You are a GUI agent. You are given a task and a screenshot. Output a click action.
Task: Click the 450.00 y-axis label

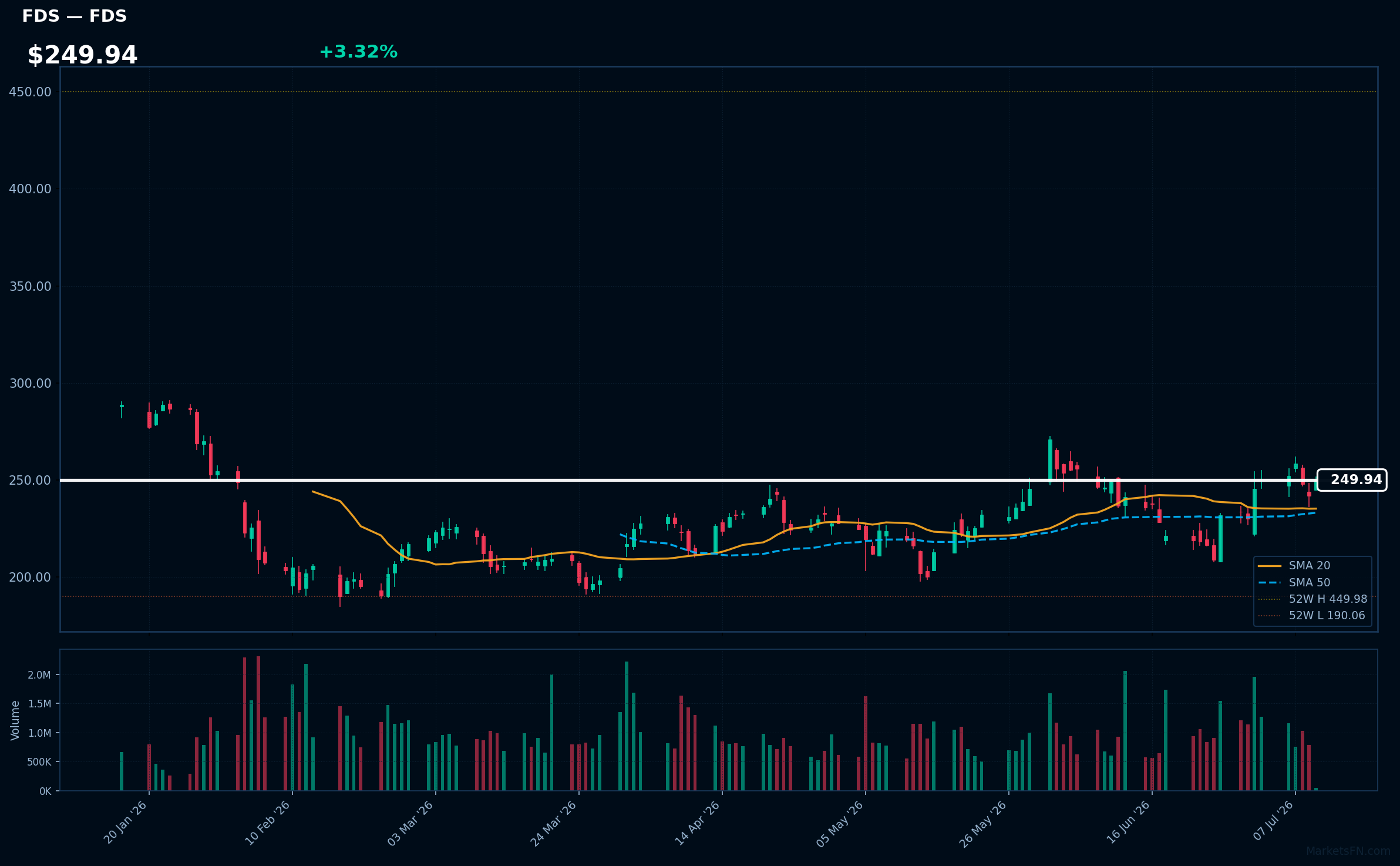pyautogui.click(x=30, y=92)
